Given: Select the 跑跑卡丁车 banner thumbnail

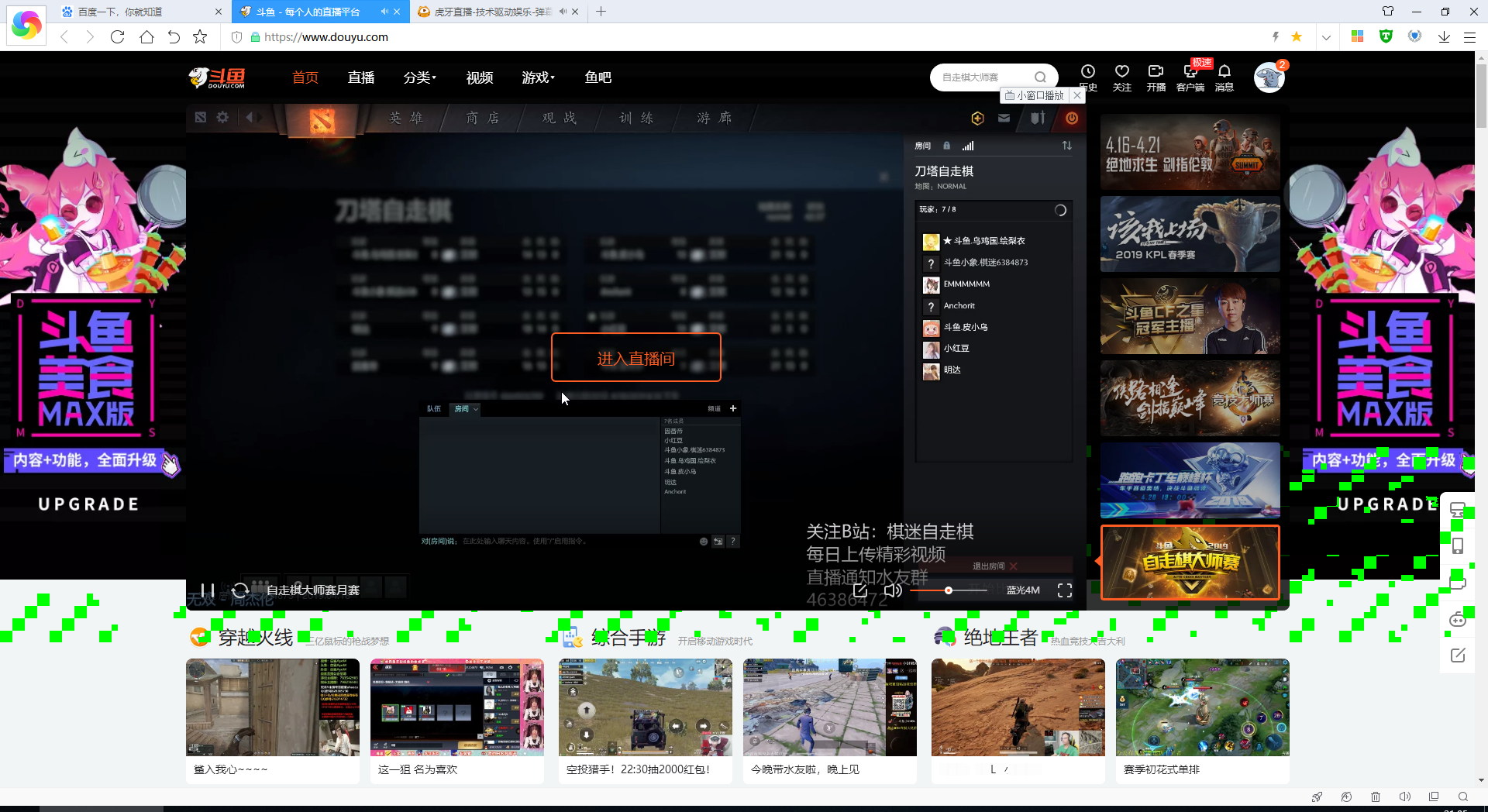Looking at the screenshot, I should [1190, 480].
